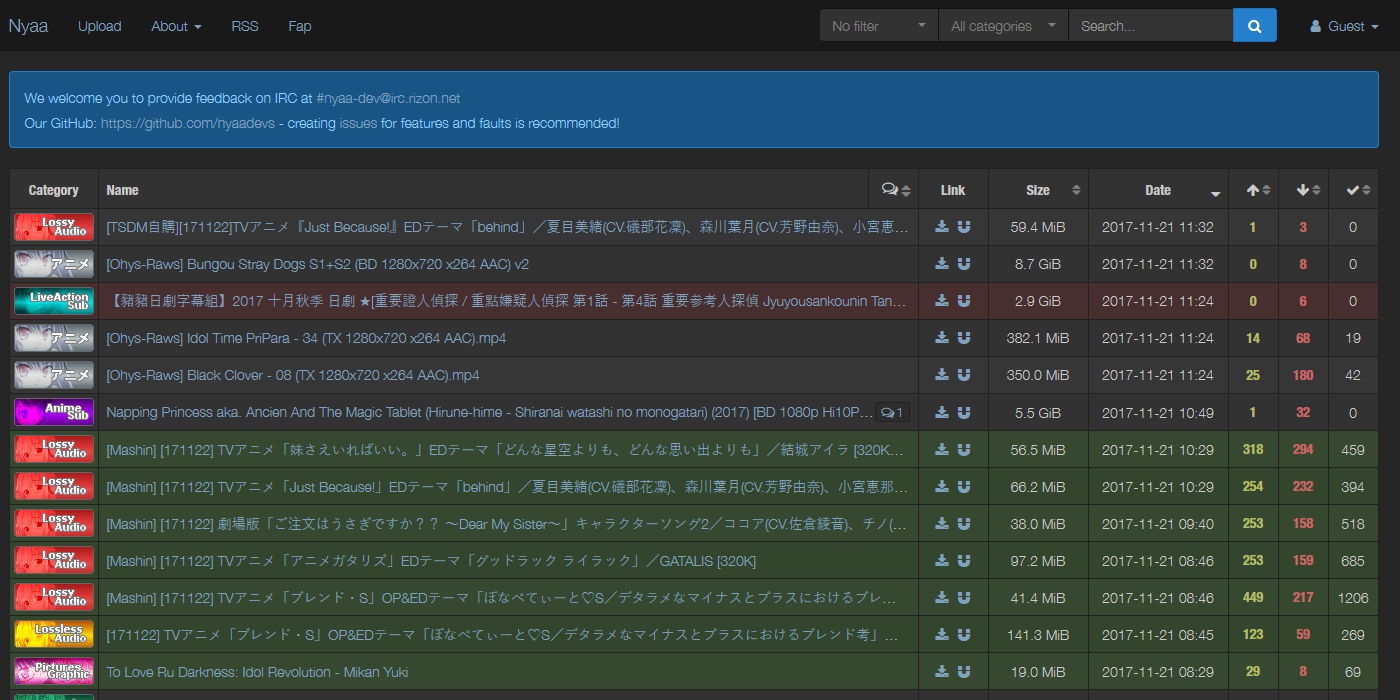1400x700 pixels.
Task: Select the Live Action Sub category icon
Action: 53,301
